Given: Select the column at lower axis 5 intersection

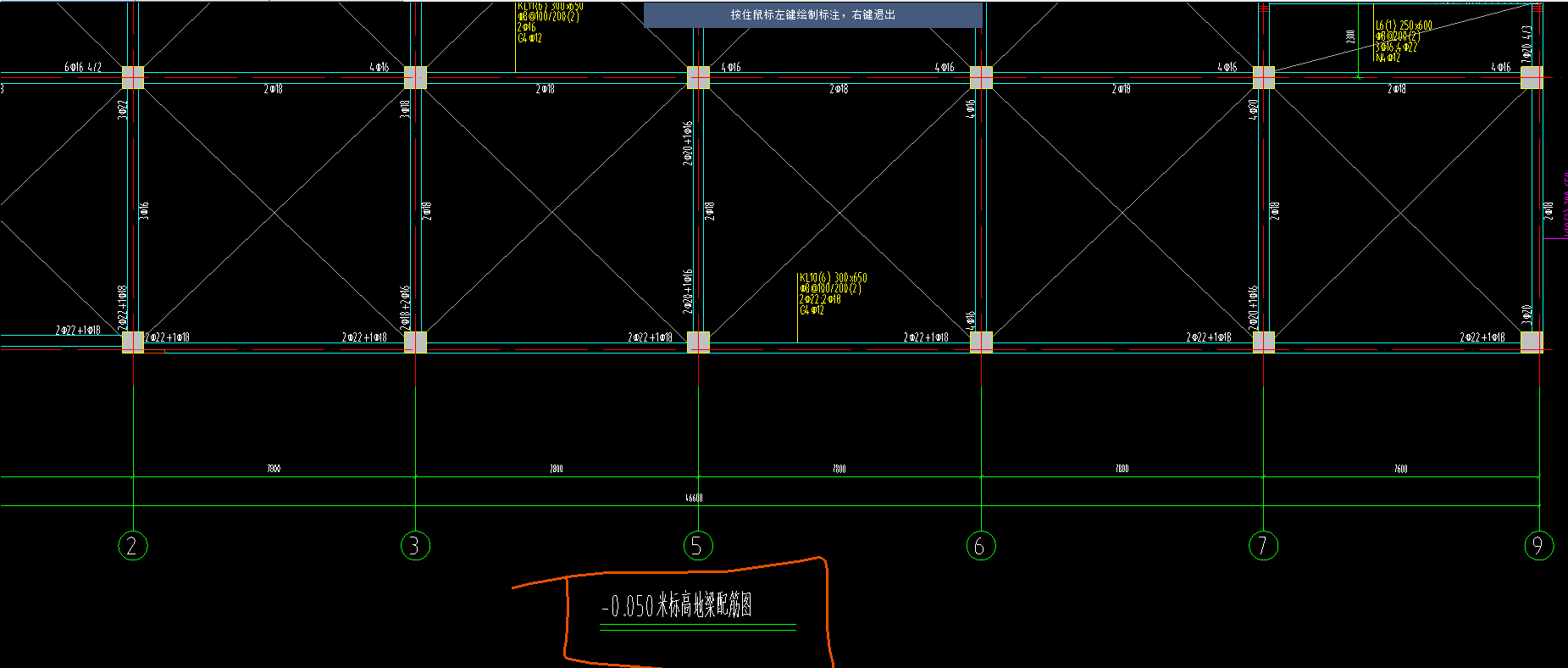Looking at the screenshot, I should pos(698,342).
